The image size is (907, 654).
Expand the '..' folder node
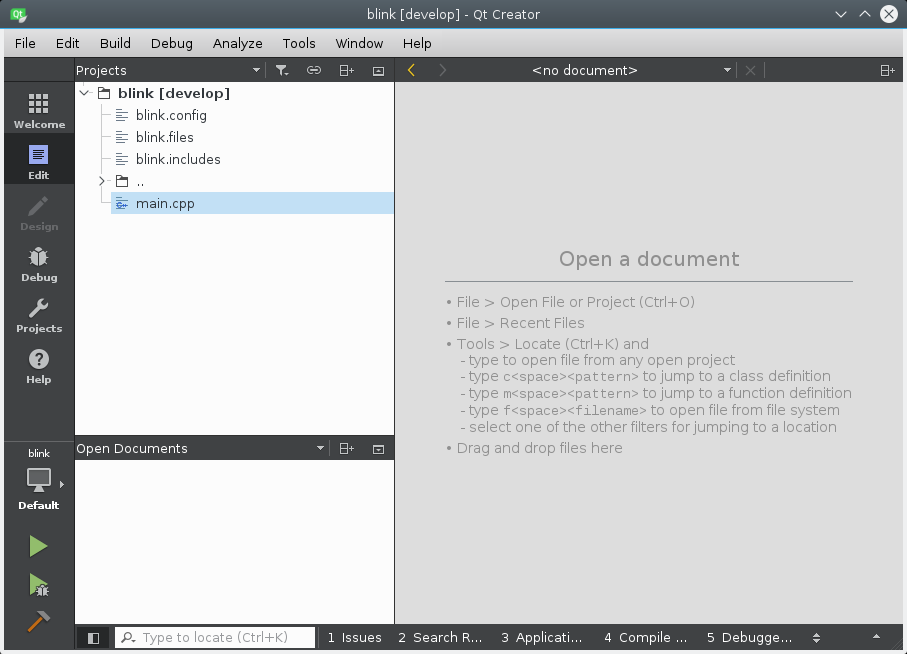click(x=102, y=182)
